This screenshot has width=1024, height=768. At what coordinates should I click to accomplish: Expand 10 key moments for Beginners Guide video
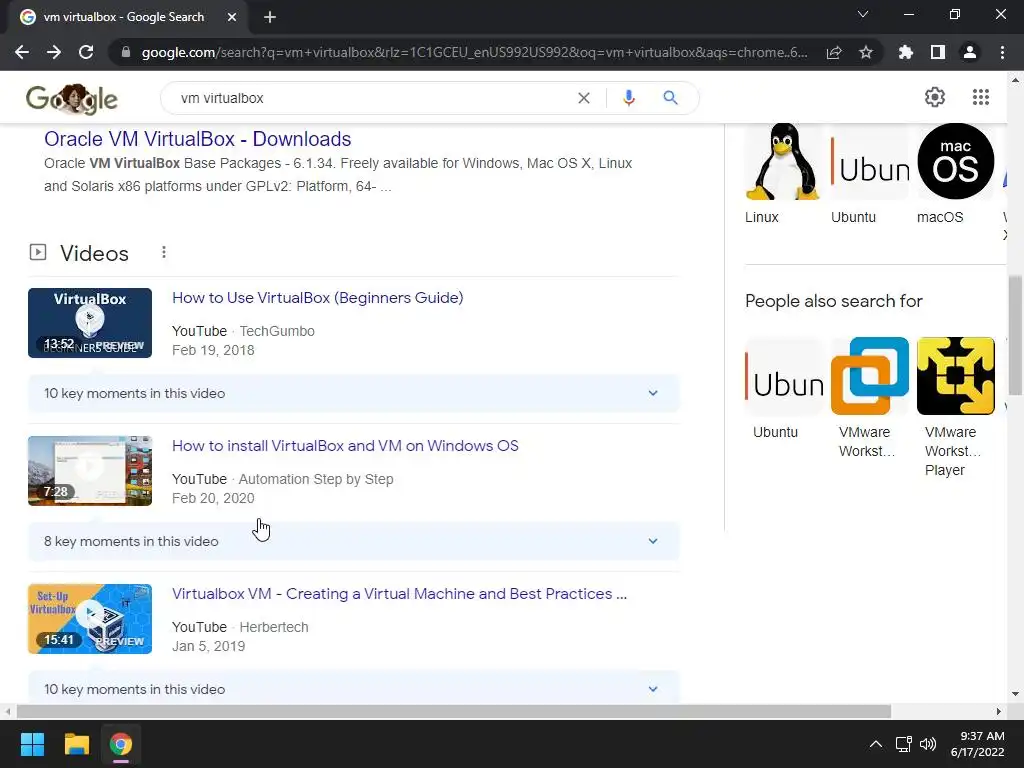353,393
